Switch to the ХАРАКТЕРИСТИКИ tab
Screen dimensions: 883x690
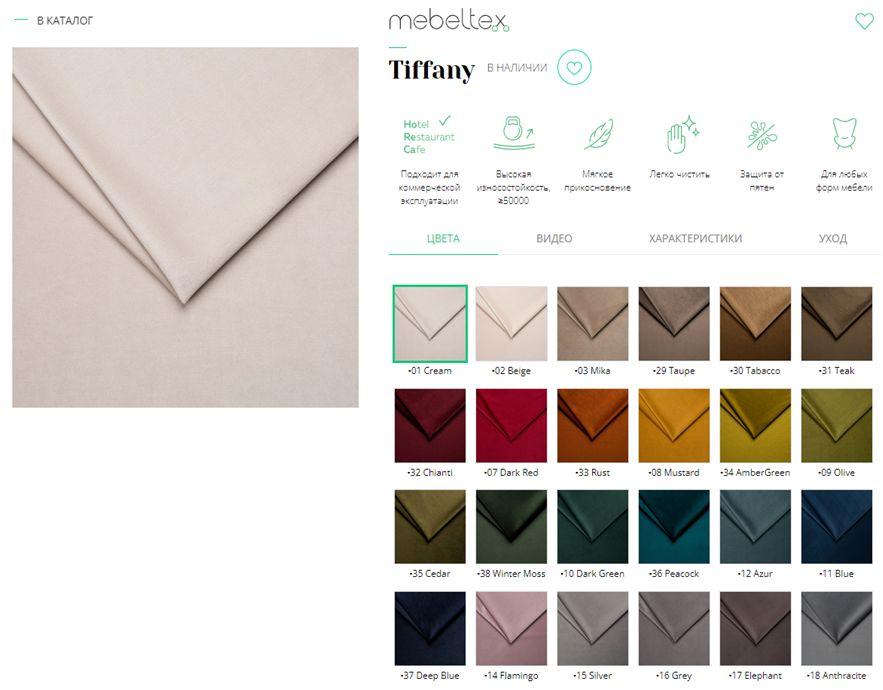tap(695, 238)
